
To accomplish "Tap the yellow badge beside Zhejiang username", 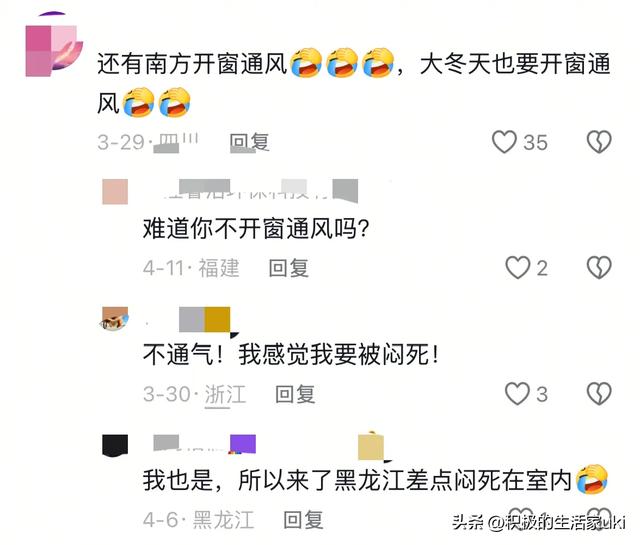I will 217,319.
